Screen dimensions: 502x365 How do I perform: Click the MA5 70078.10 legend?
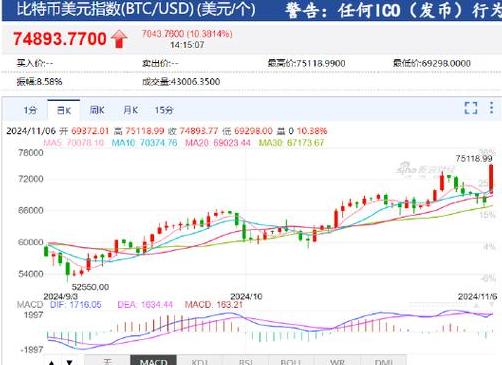74,143
